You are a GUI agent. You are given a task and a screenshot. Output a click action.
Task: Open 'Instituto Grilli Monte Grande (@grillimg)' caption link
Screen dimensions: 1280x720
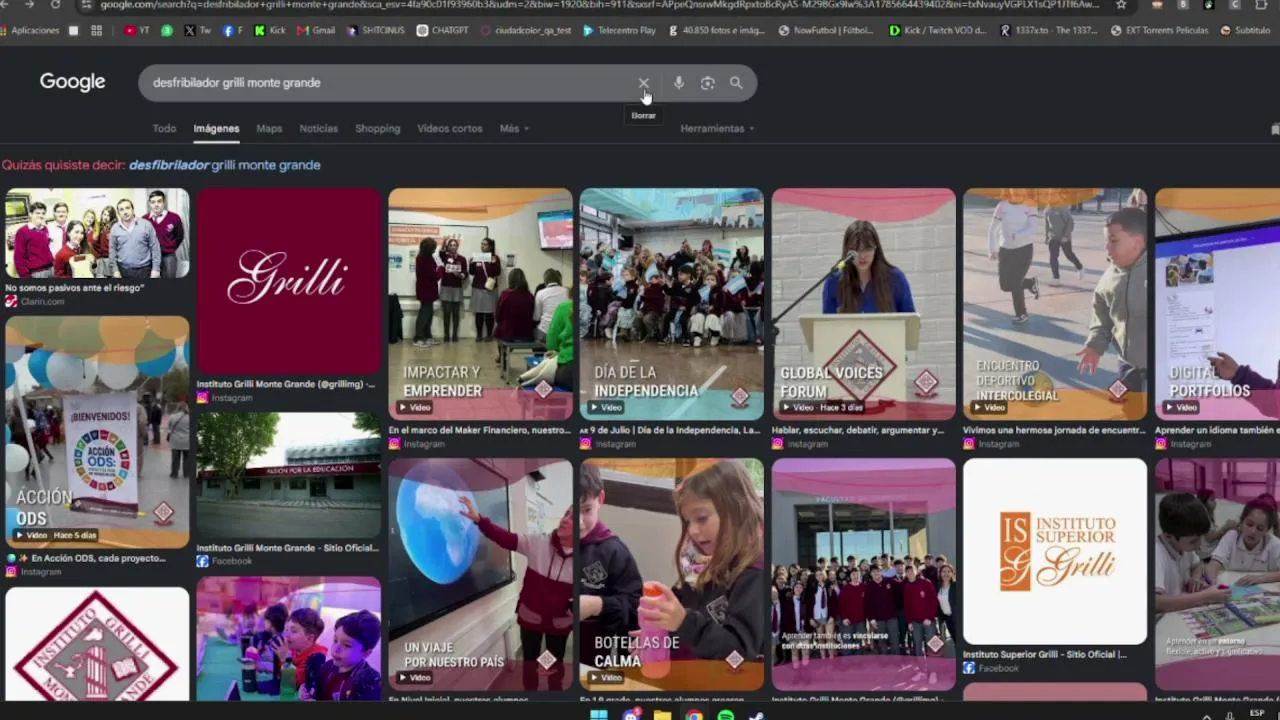[x=286, y=384]
